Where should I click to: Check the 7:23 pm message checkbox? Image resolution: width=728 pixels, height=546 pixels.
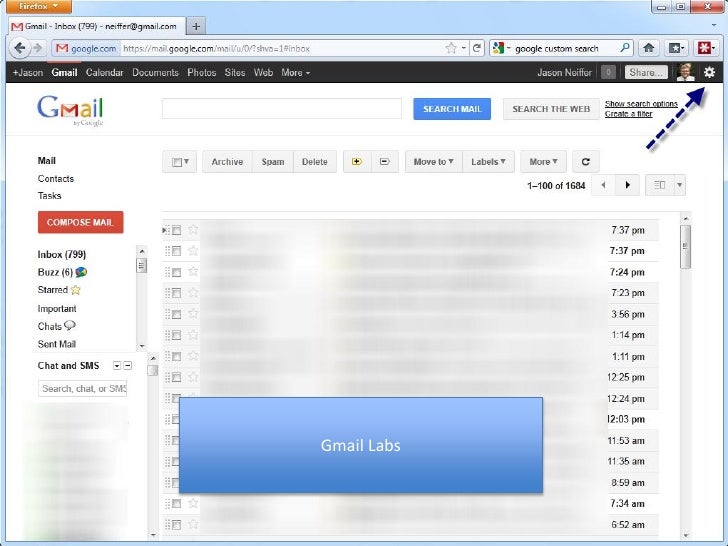[176, 293]
